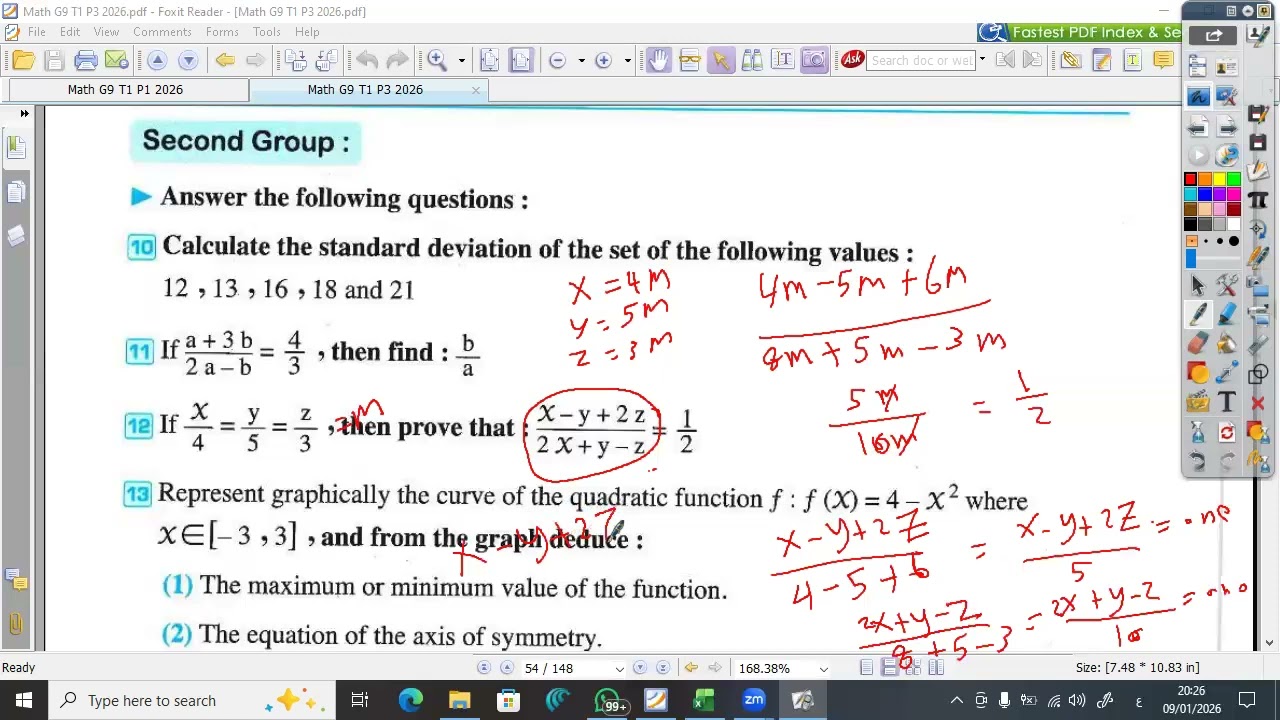Open Microsoft Edge from taskbar
Screen dimensions: 1280x720
[x=411, y=700]
